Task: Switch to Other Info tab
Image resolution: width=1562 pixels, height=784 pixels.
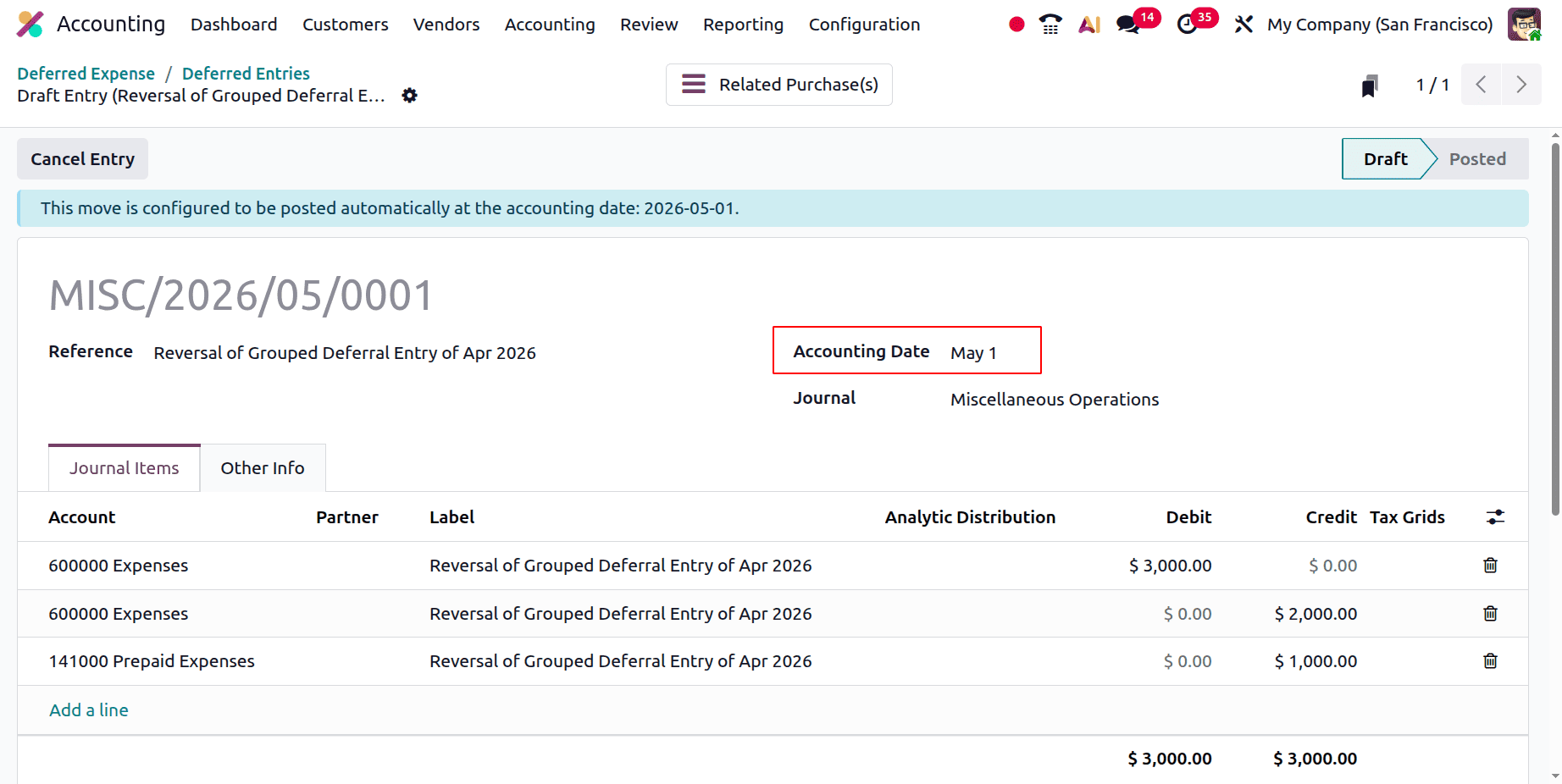Action: pyautogui.click(x=263, y=468)
